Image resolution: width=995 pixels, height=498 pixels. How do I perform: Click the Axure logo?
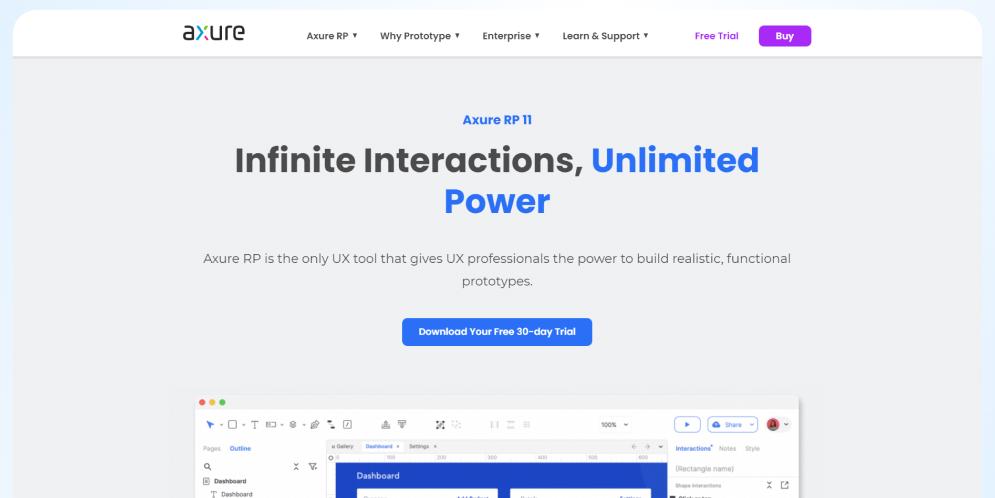214,33
